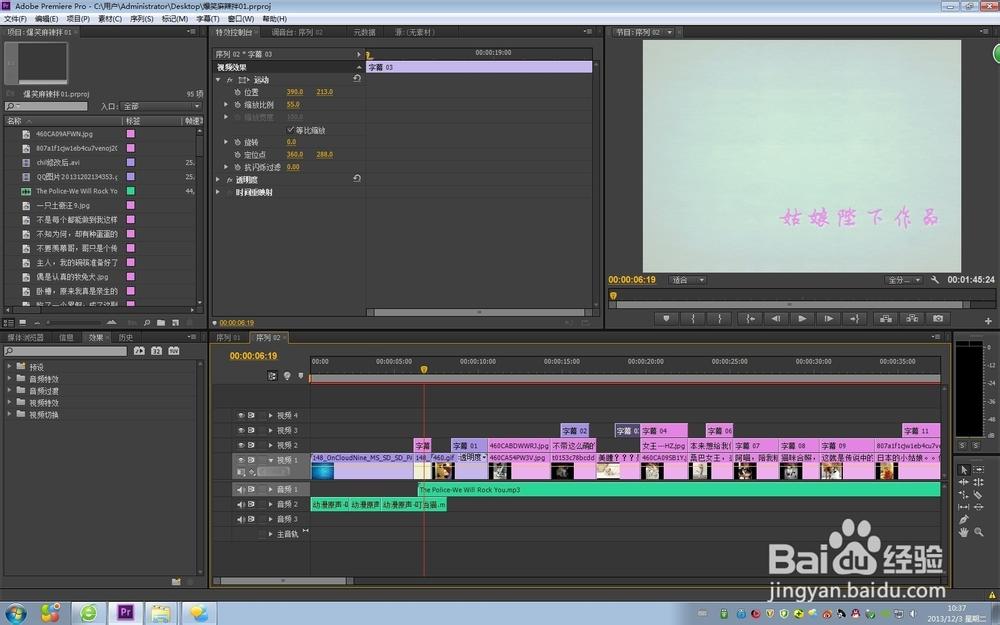The image size is (1000, 625).
Task: Click the Export Frame camera icon
Action: click(x=937, y=318)
